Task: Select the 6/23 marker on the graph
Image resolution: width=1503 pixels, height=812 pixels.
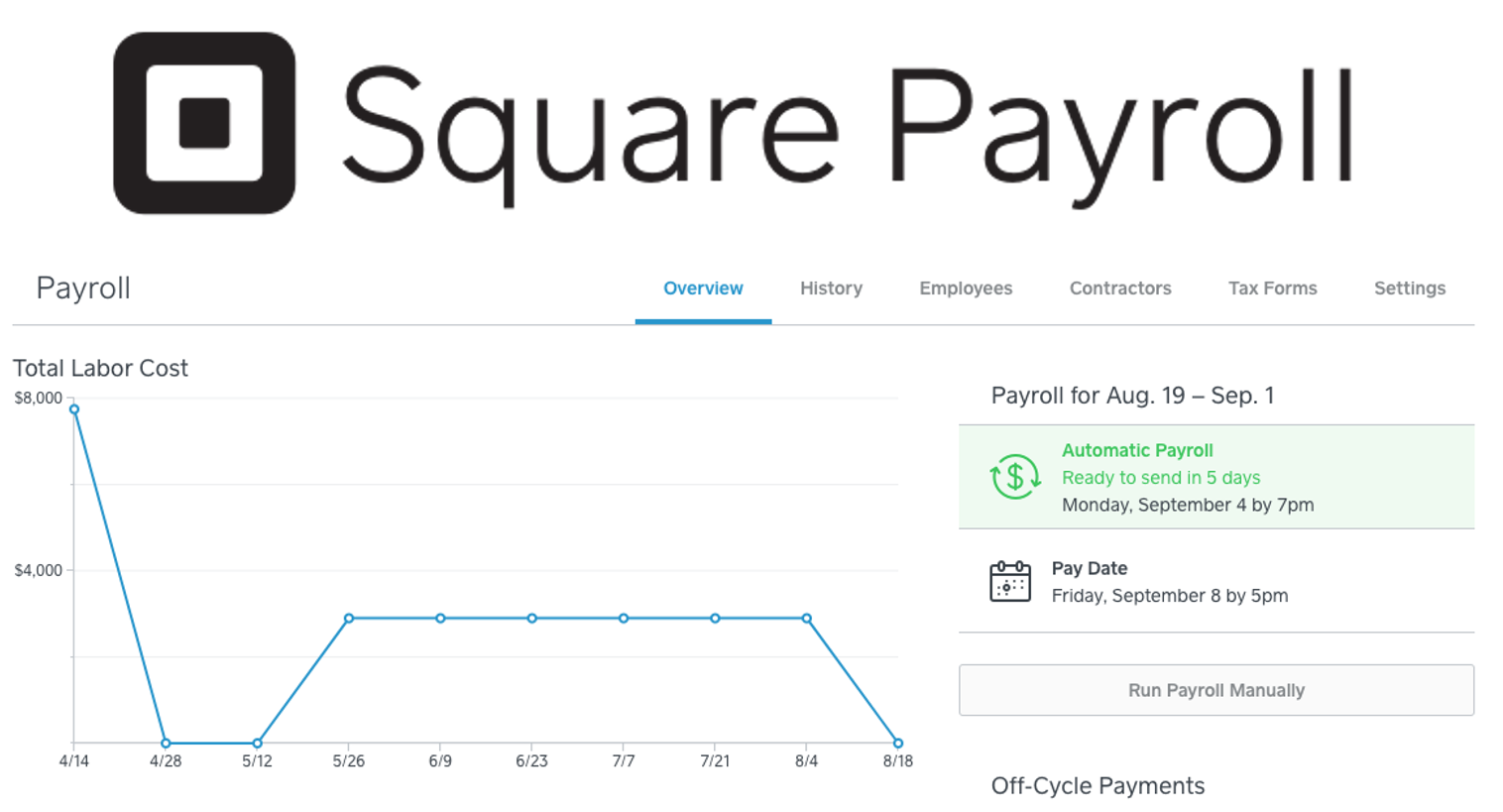Action: (x=531, y=618)
